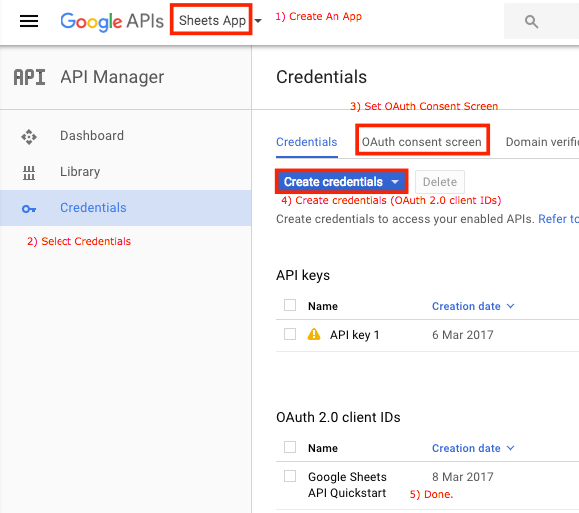Viewport: 579px width, 513px height.
Task: Sort OAuth client IDs by Creation date
Action: tap(473, 448)
